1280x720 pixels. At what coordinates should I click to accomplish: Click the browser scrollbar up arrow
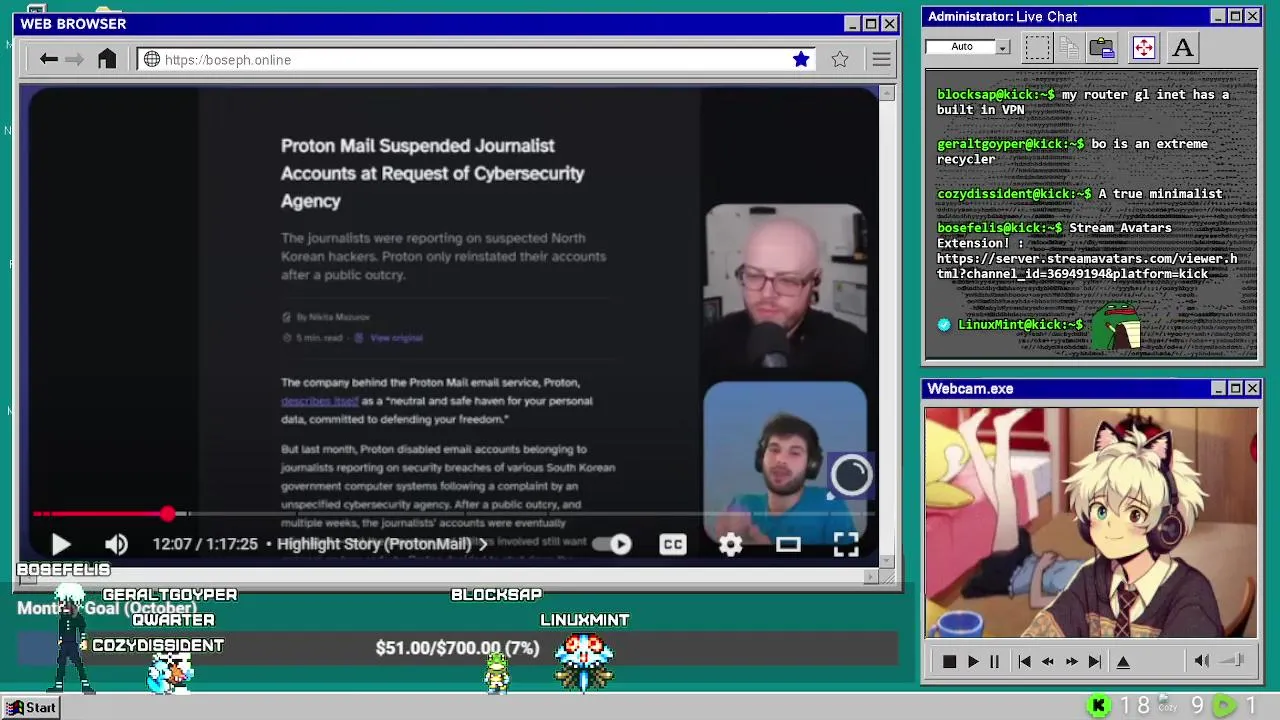pyautogui.click(x=887, y=93)
